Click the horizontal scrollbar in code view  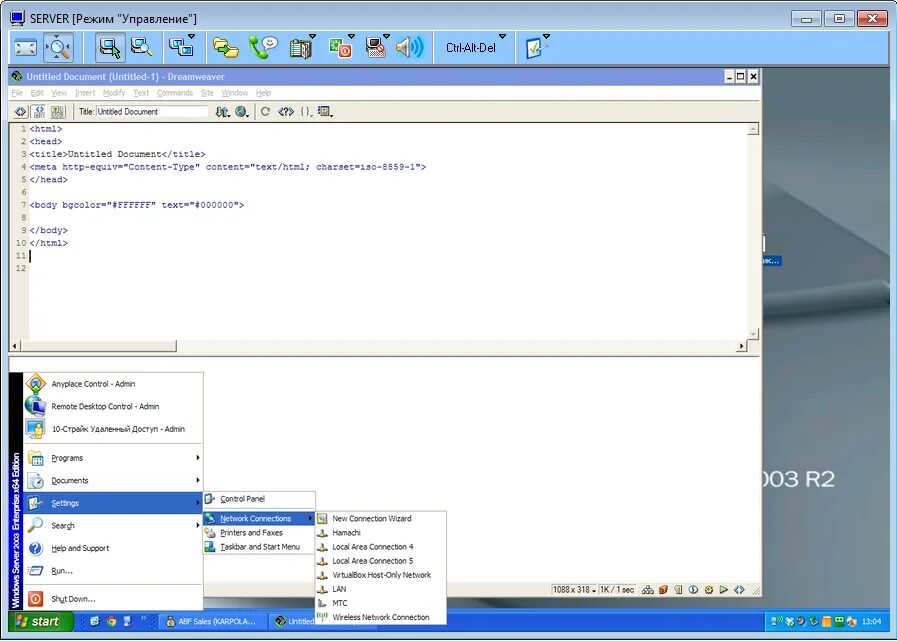click(98, 346)
